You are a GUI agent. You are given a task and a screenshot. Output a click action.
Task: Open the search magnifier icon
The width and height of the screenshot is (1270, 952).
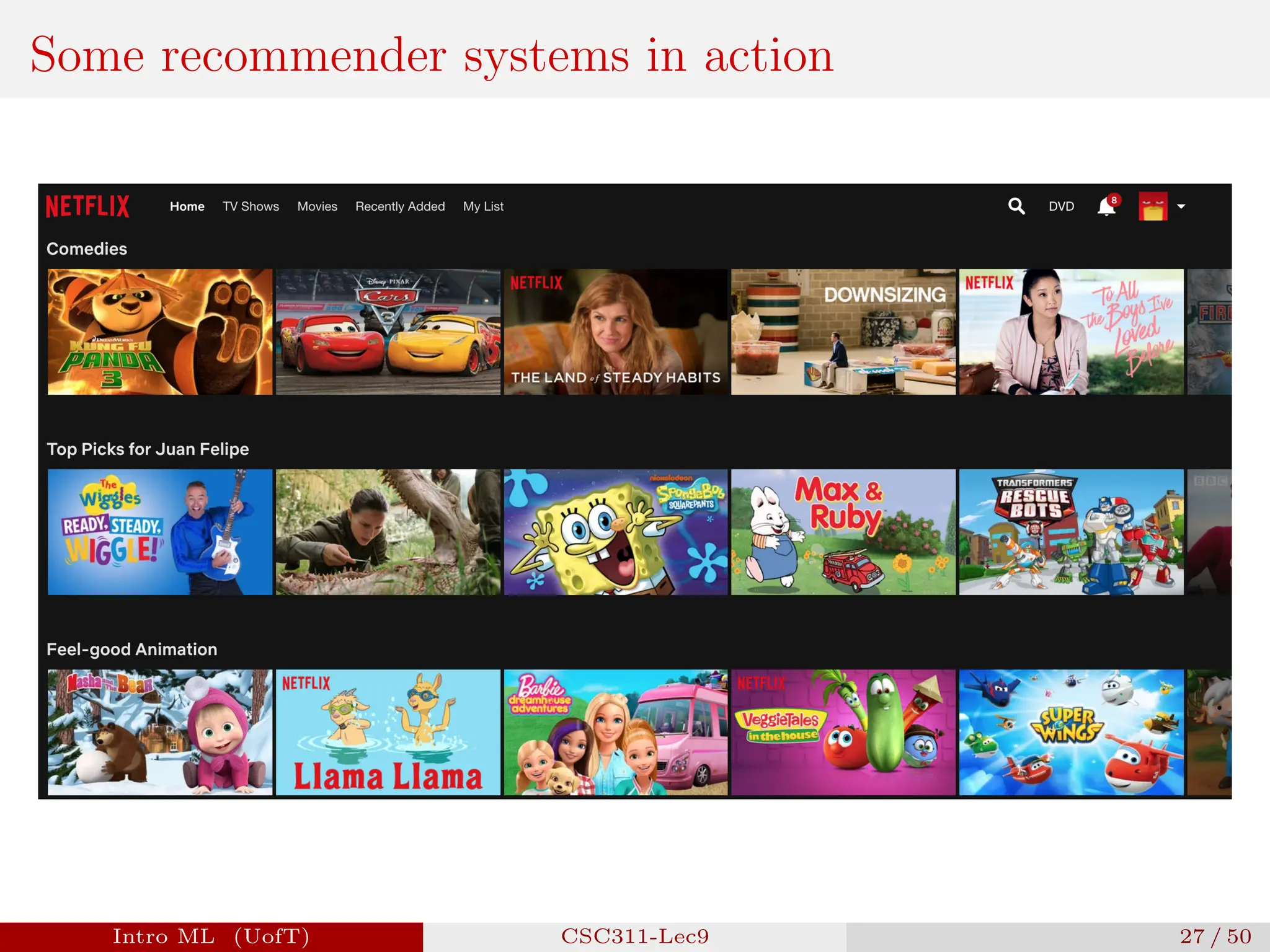coord(1016,206)
